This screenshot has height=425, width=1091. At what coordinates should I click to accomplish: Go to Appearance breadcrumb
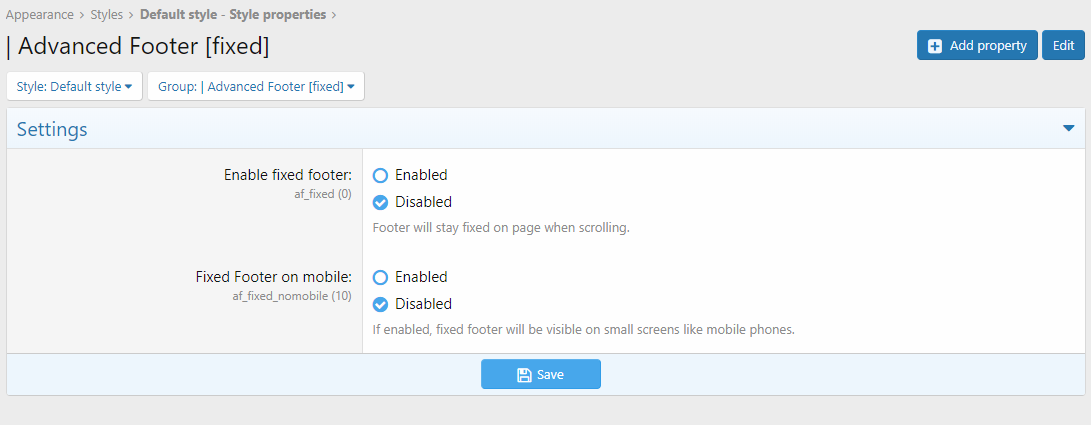pyautogui.click(x=39, y=14)
